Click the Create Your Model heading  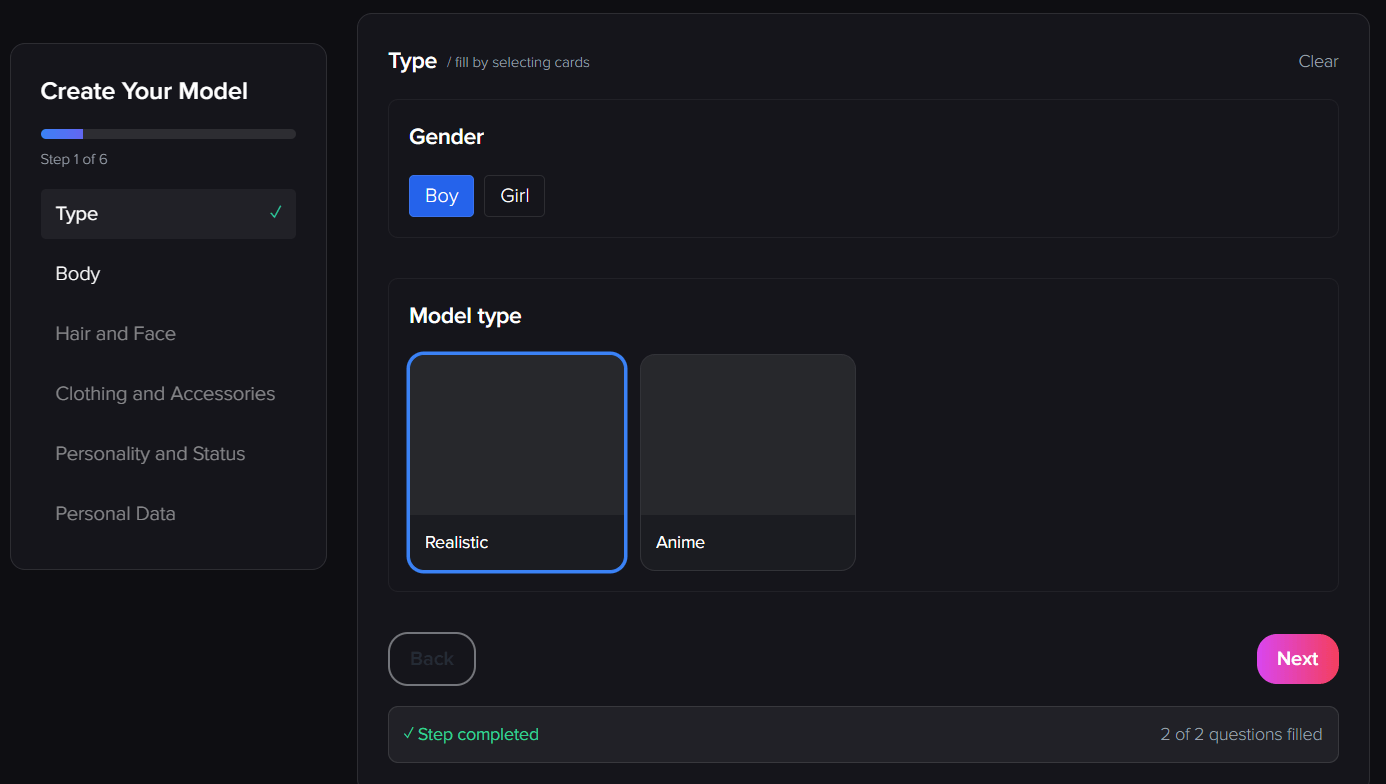[144, 91]
